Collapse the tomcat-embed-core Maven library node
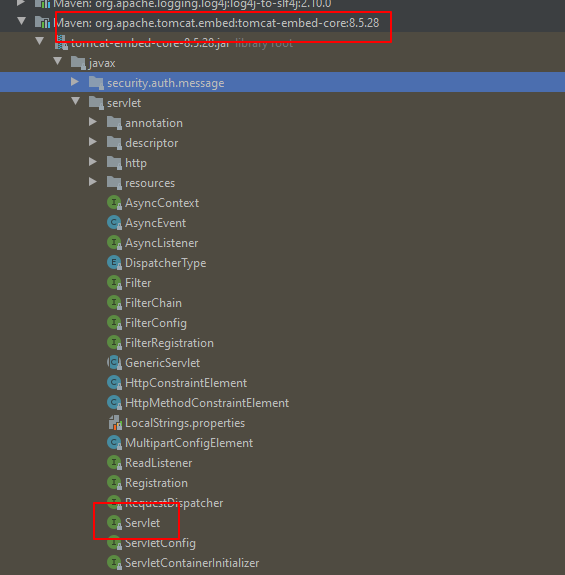 [x=22, y=21]
